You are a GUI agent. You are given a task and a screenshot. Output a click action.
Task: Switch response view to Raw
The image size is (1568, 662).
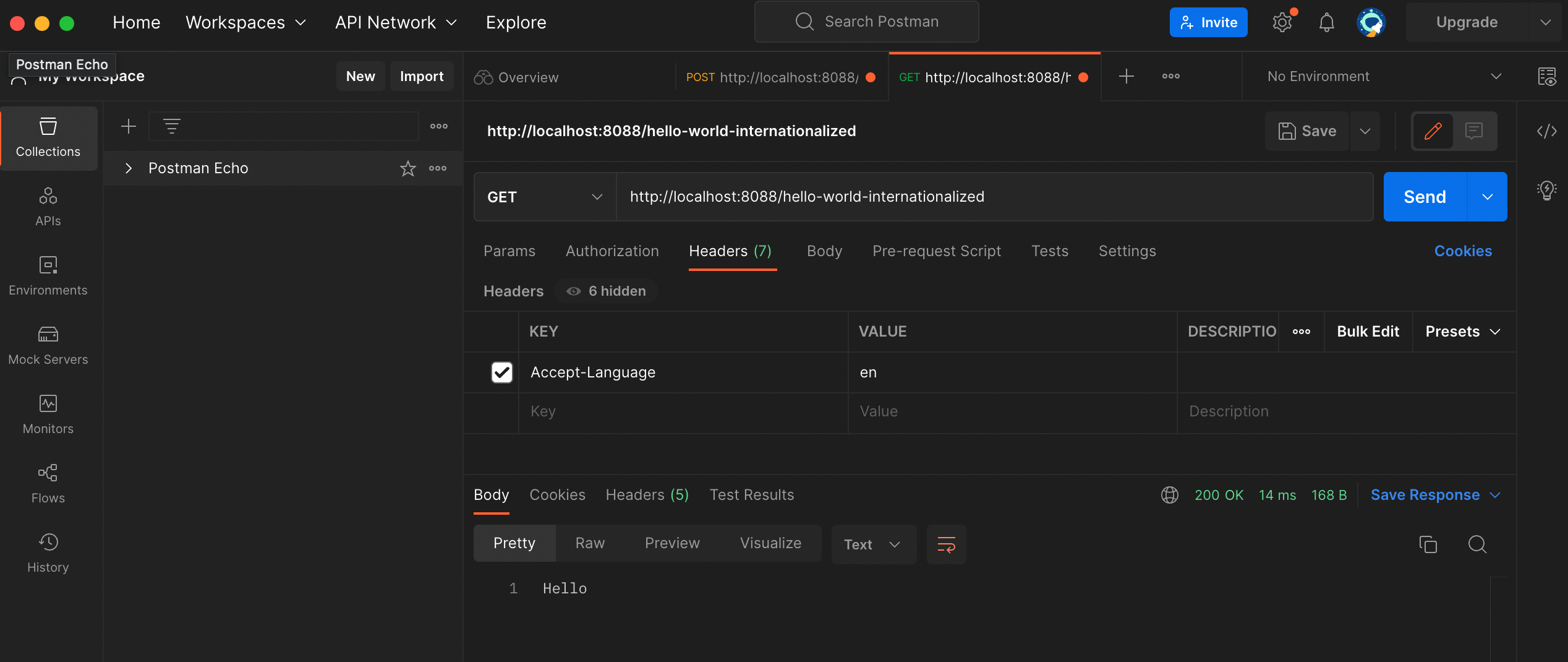click(590, 543)
